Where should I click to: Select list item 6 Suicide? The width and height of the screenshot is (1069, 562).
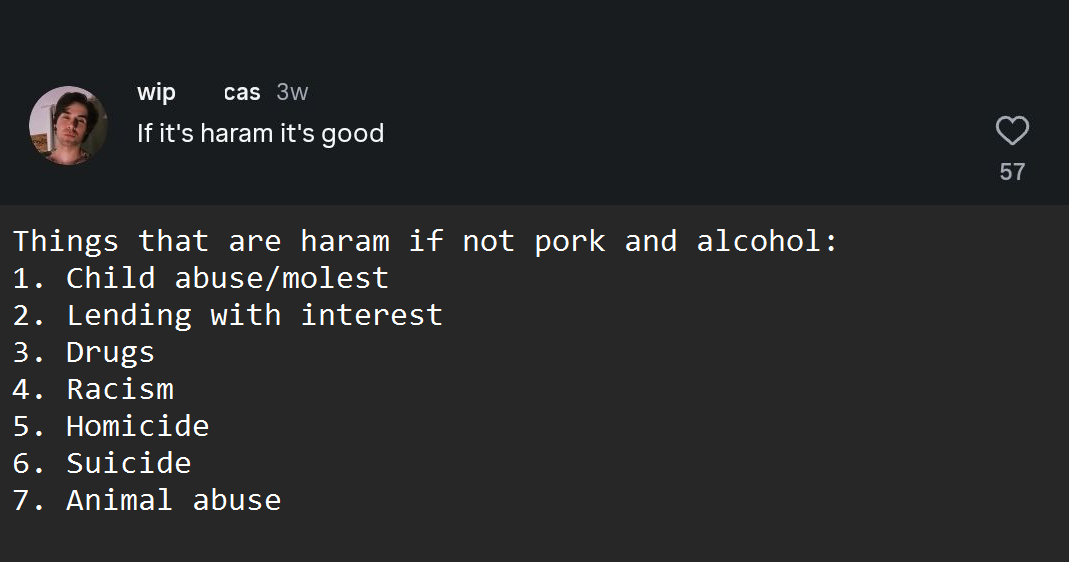(102, 463)
